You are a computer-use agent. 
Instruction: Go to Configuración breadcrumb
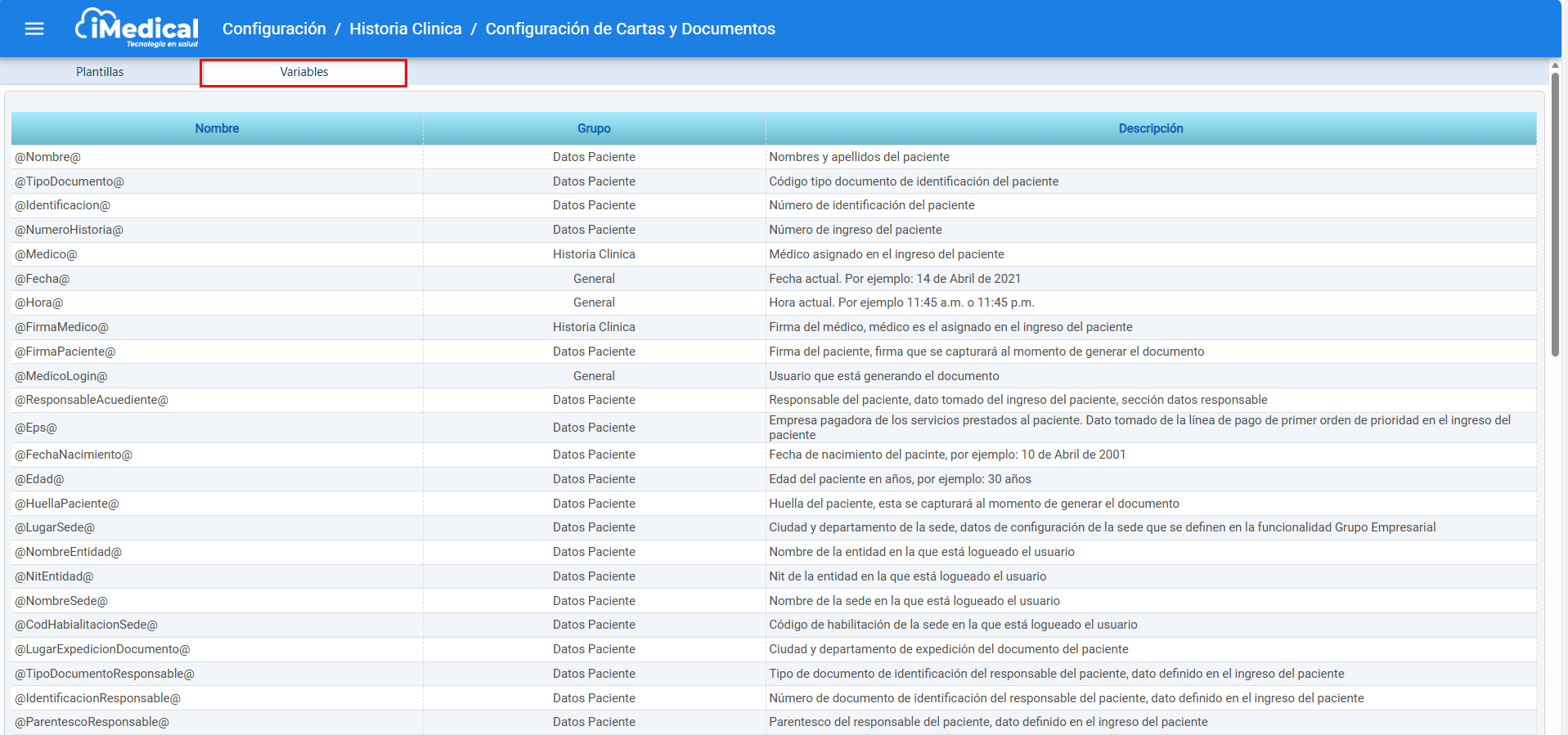274,29
